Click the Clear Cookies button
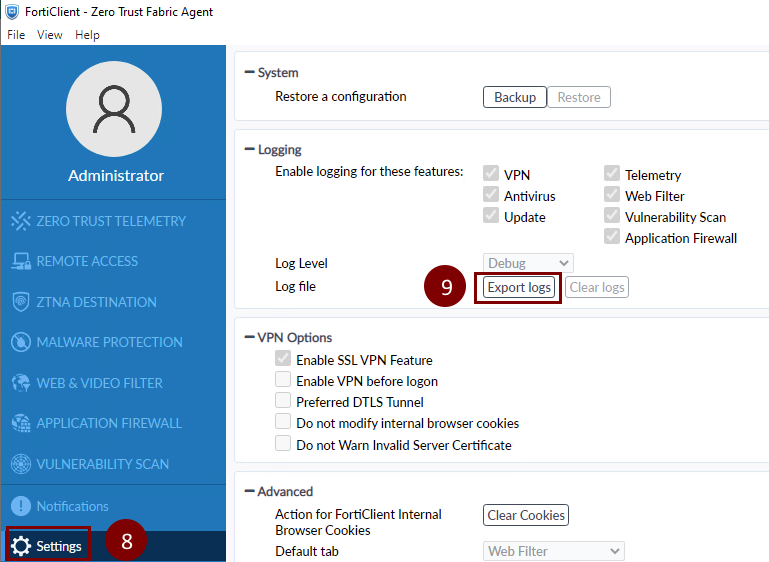769x562 pixels. pyautogui.click(x=526, y=515)
